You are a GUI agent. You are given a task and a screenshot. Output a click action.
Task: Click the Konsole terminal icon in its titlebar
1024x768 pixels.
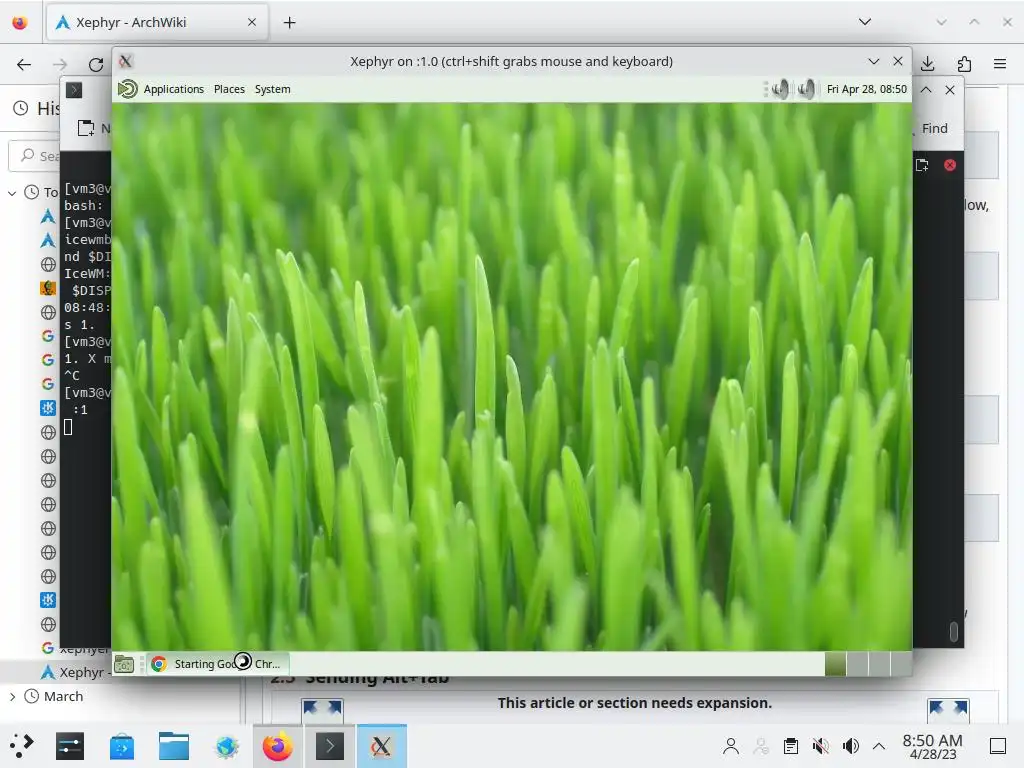[x=74, y=90]
